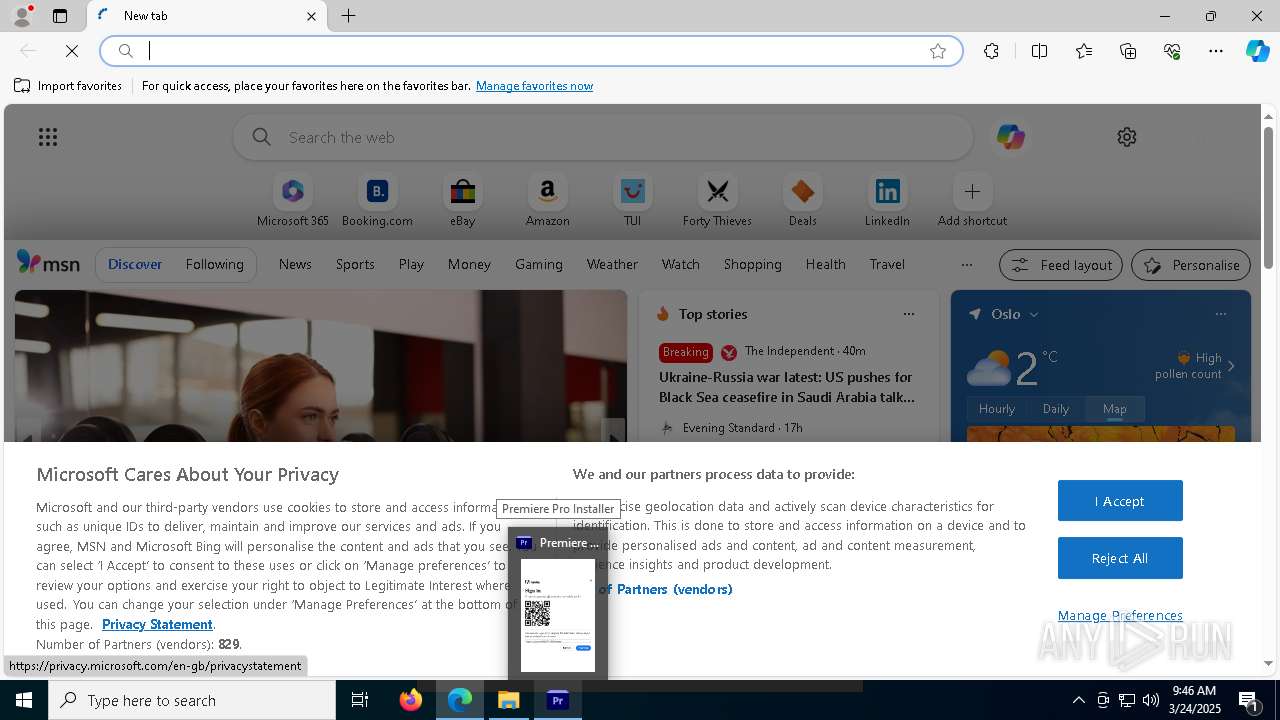Click the address bar field
Viewport: 1280px width, 720px height.
pos(530,51)
